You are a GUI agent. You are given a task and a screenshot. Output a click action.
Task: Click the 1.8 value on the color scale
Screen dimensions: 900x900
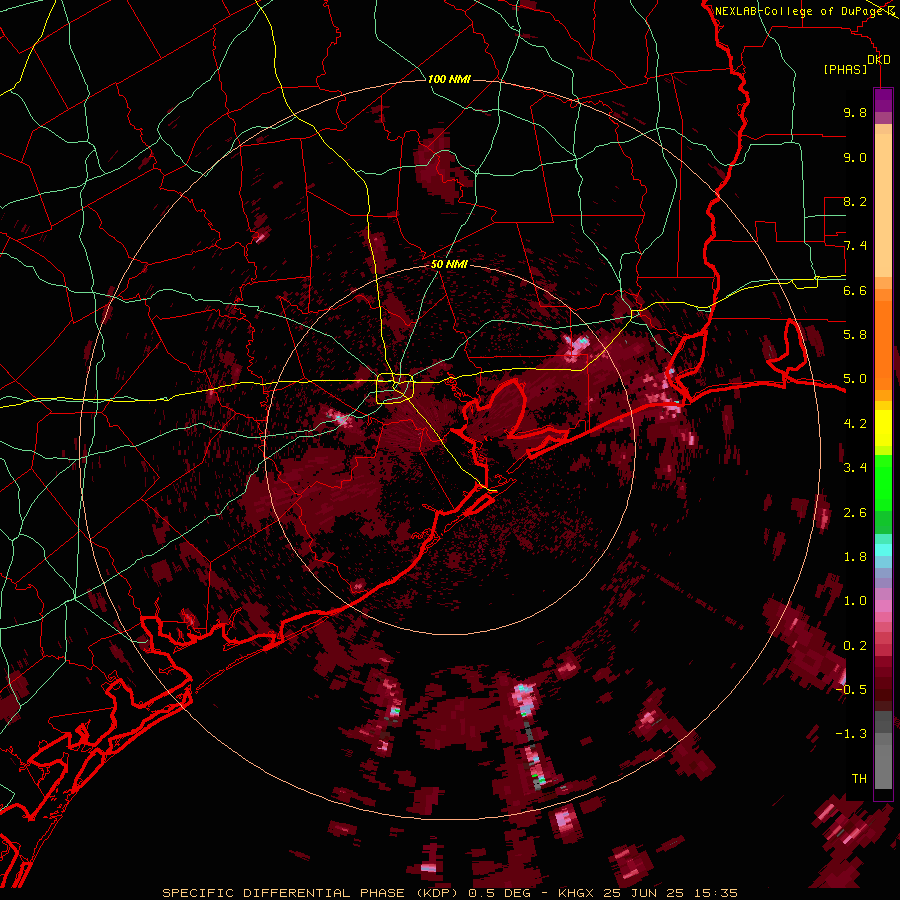click(x=855, y=557)
